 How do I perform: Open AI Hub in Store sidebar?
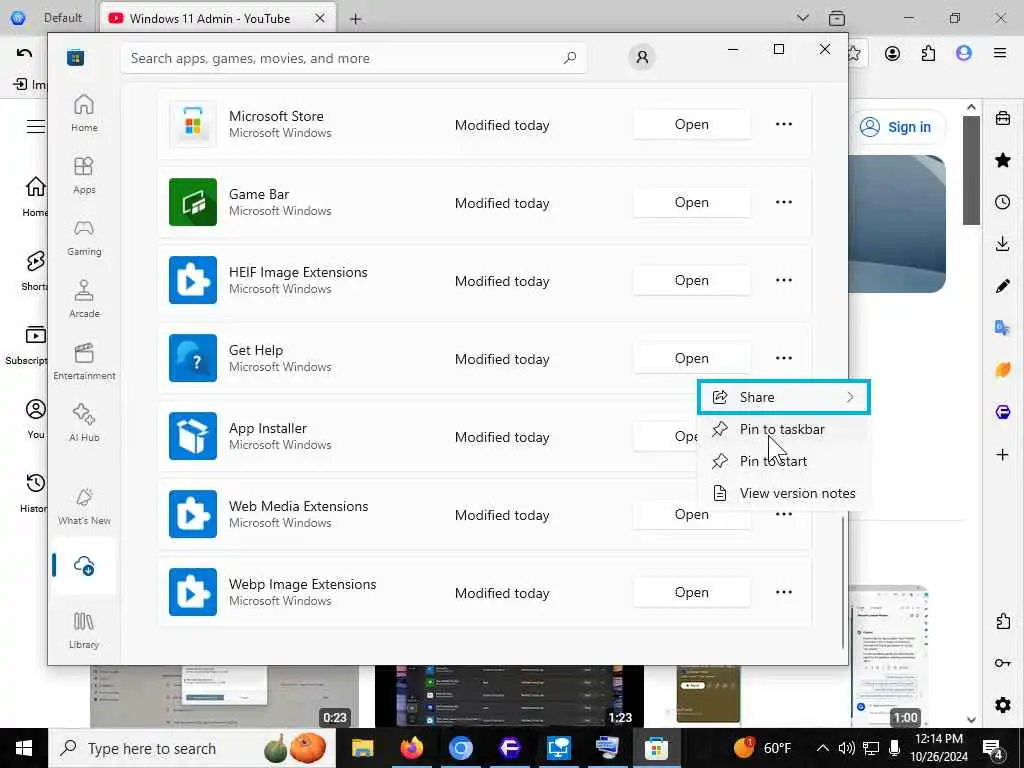click(84, 423)
